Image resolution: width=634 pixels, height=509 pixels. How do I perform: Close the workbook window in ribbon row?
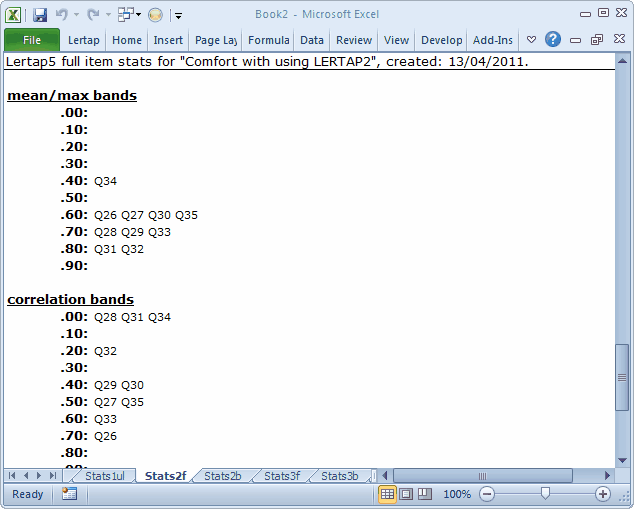619,39
